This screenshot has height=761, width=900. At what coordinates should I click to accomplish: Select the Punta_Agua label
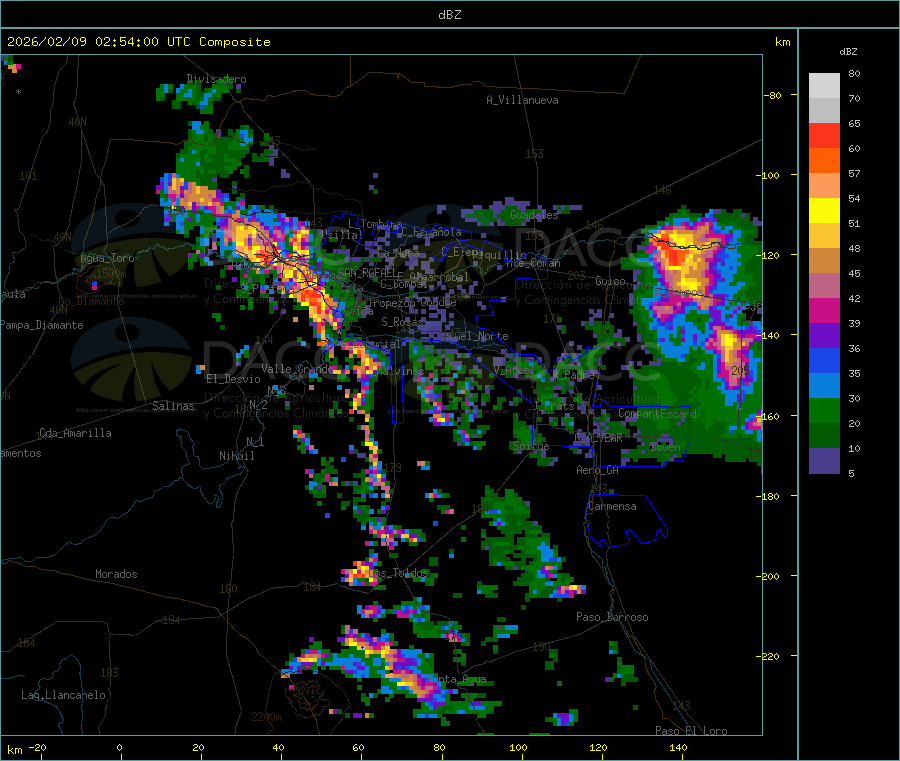tap(456, 679)
